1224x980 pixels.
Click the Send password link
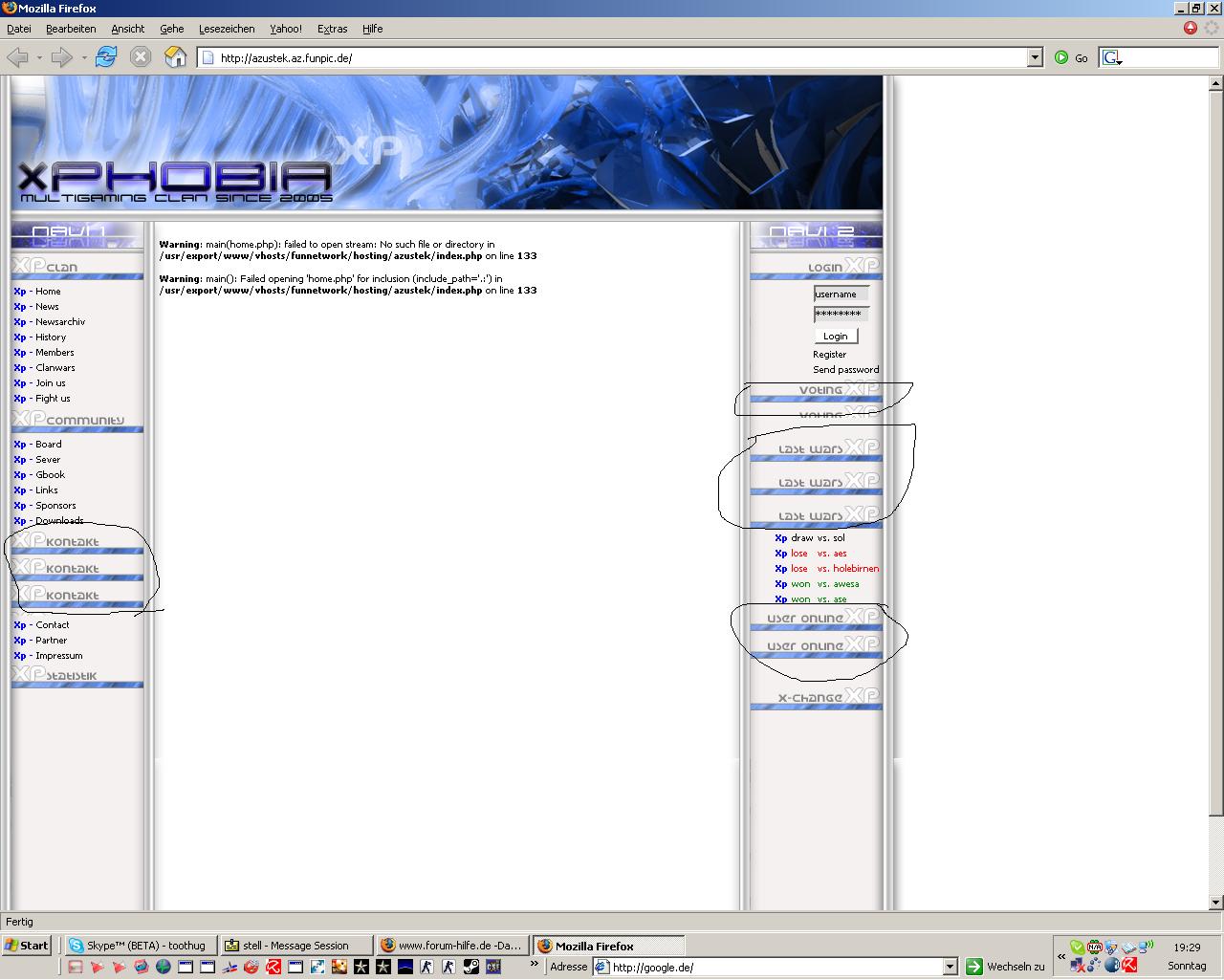[845, 369]
